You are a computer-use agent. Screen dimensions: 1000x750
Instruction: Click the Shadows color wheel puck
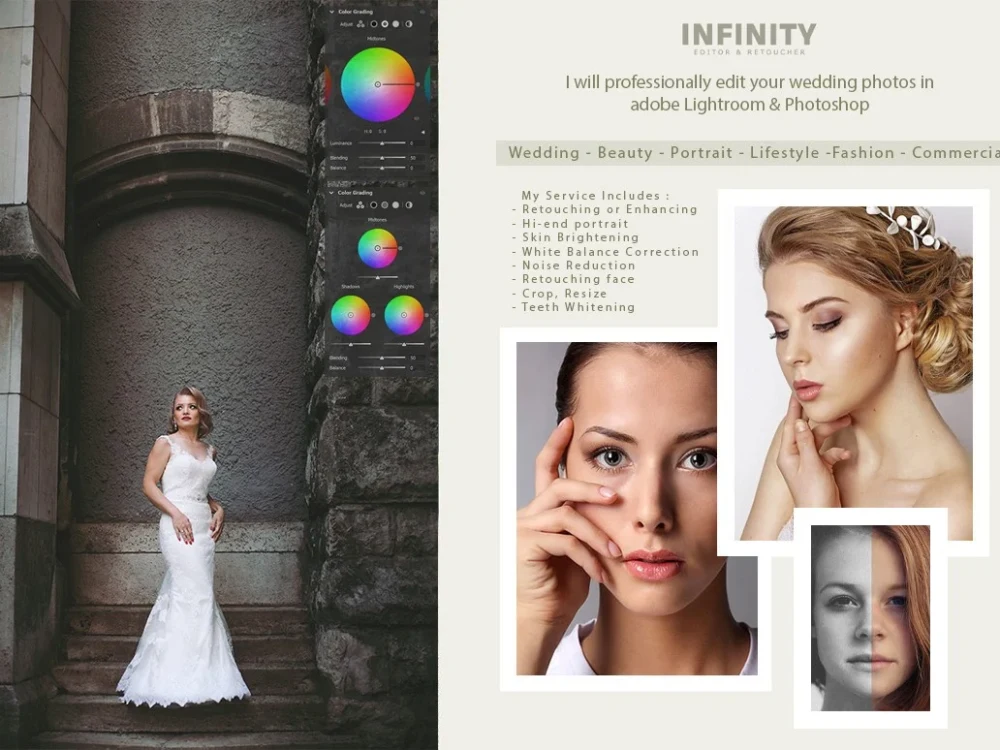click(351, 314)
